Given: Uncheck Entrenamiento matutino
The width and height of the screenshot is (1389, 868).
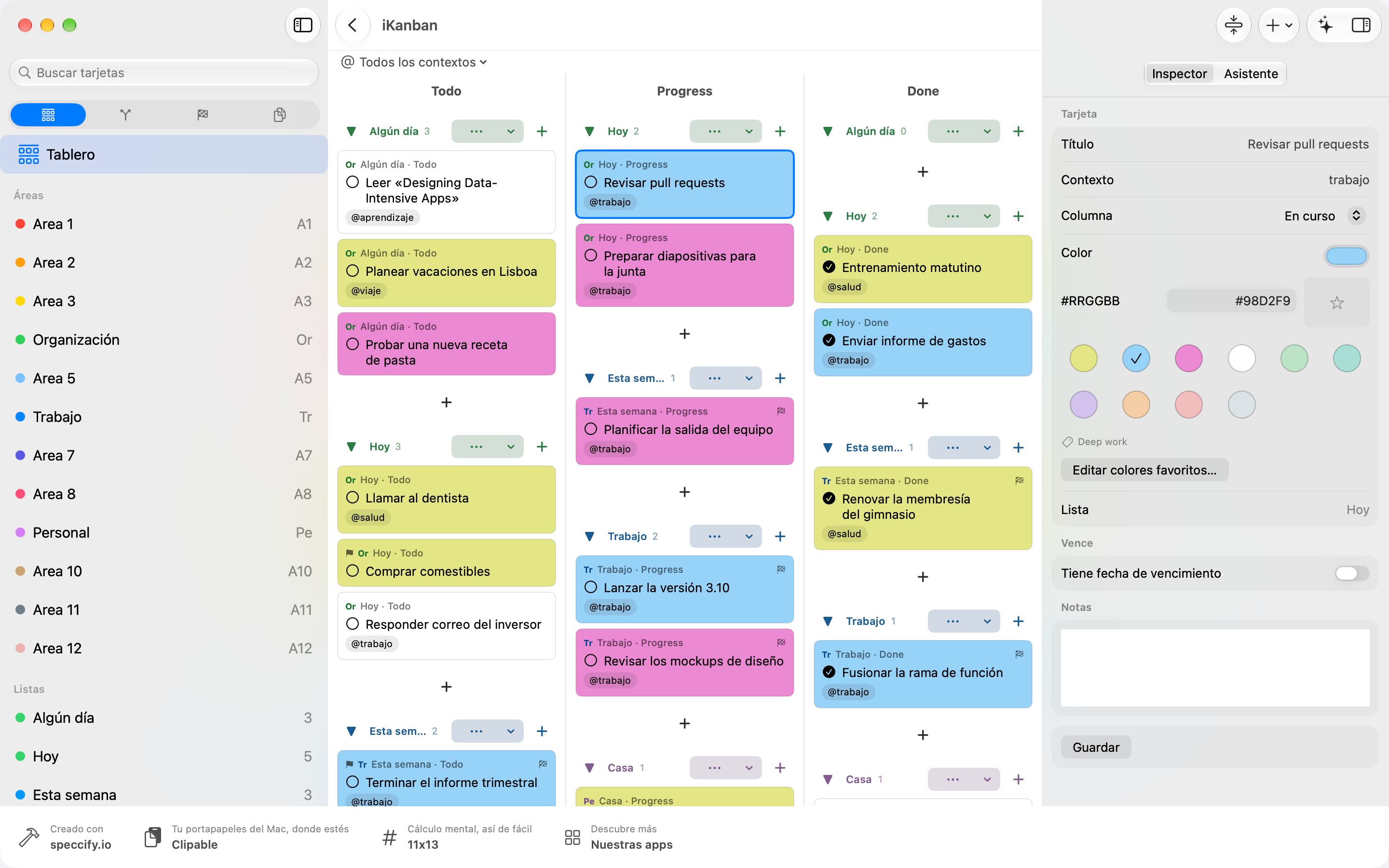Looking at the screenshot, I should pyautogui.click(x=829, y=267).
